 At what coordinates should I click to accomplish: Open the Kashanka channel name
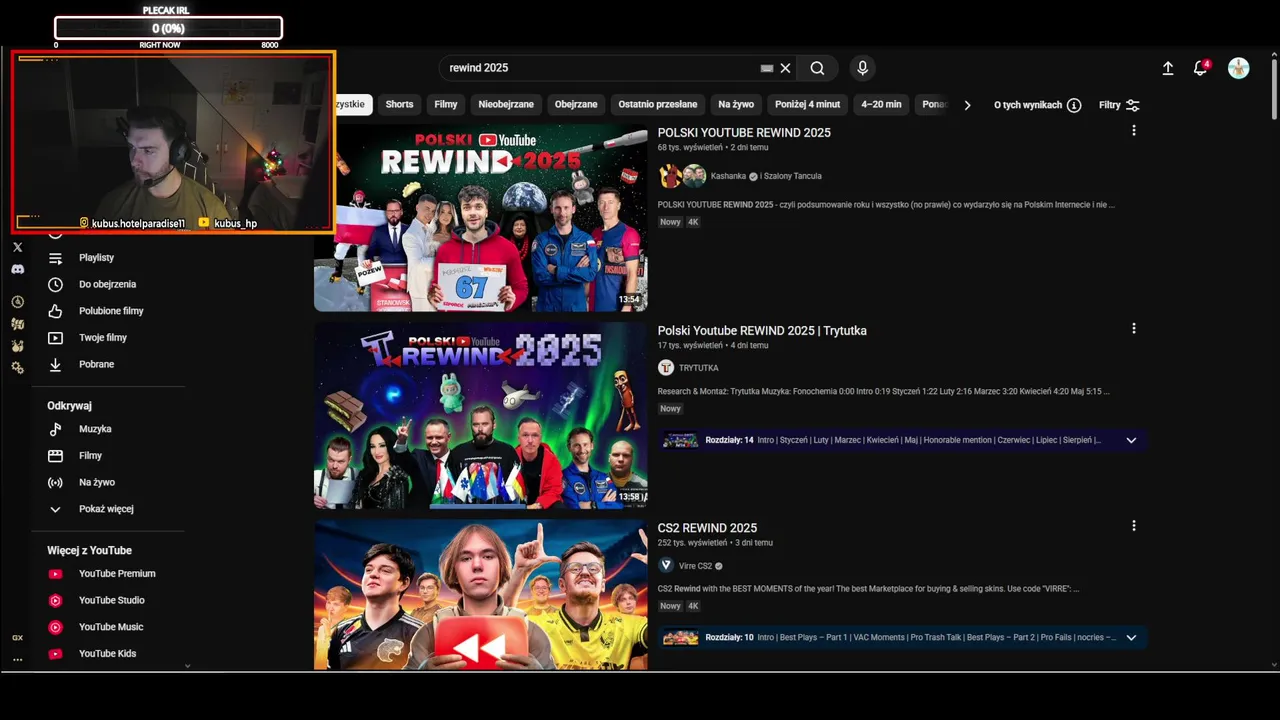click(x=729, y=176)
